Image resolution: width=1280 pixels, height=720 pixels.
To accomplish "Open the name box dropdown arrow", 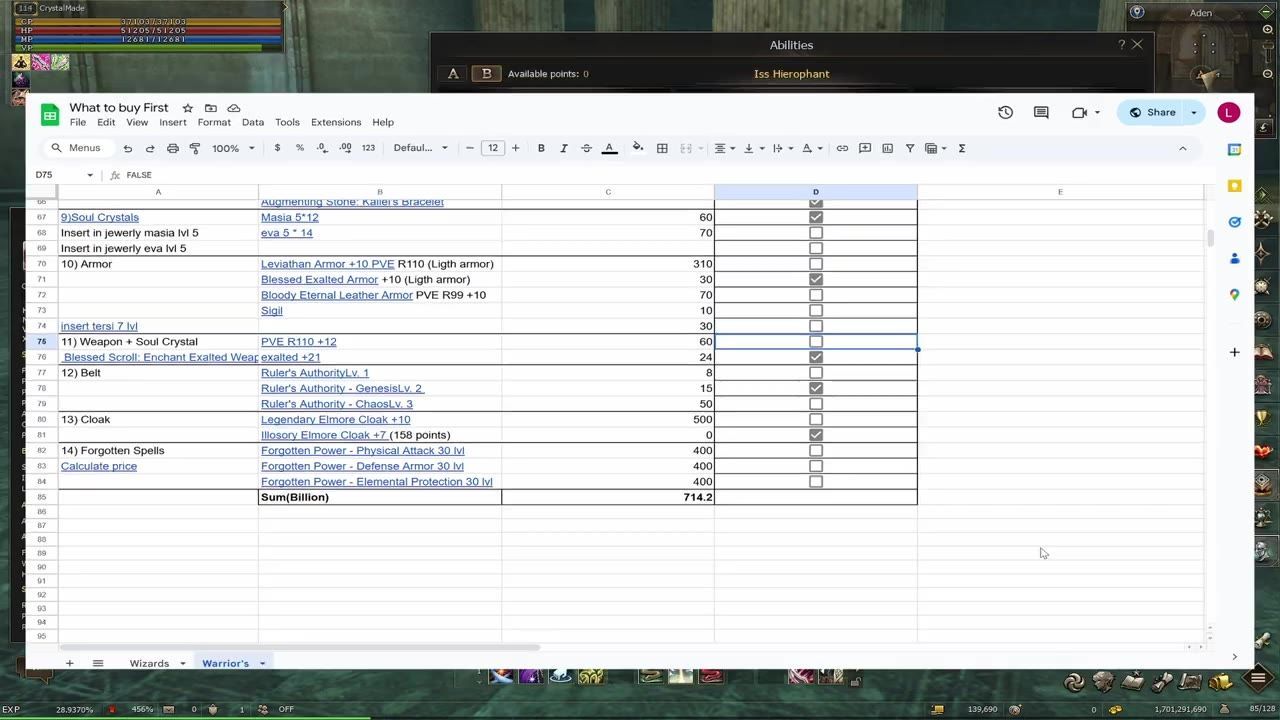I will pyautogui.click(x=89, y=175).
